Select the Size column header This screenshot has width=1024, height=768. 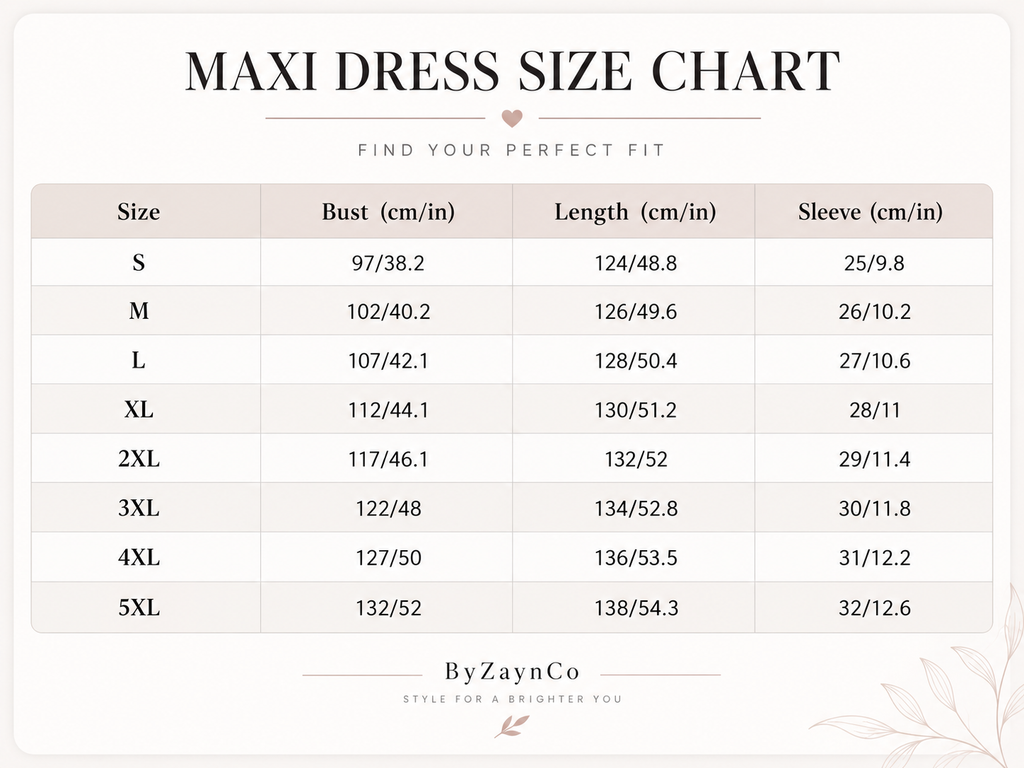coord(138,212)
